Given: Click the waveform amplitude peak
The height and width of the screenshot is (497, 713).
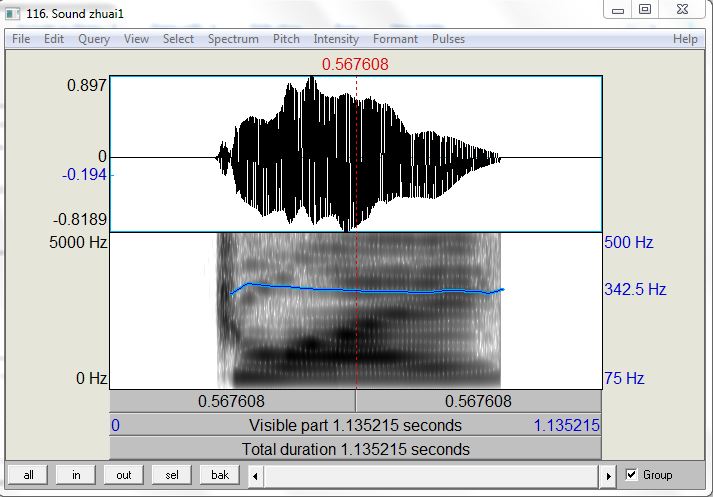Looking at the screenshot, I should [x=311, y=81].
